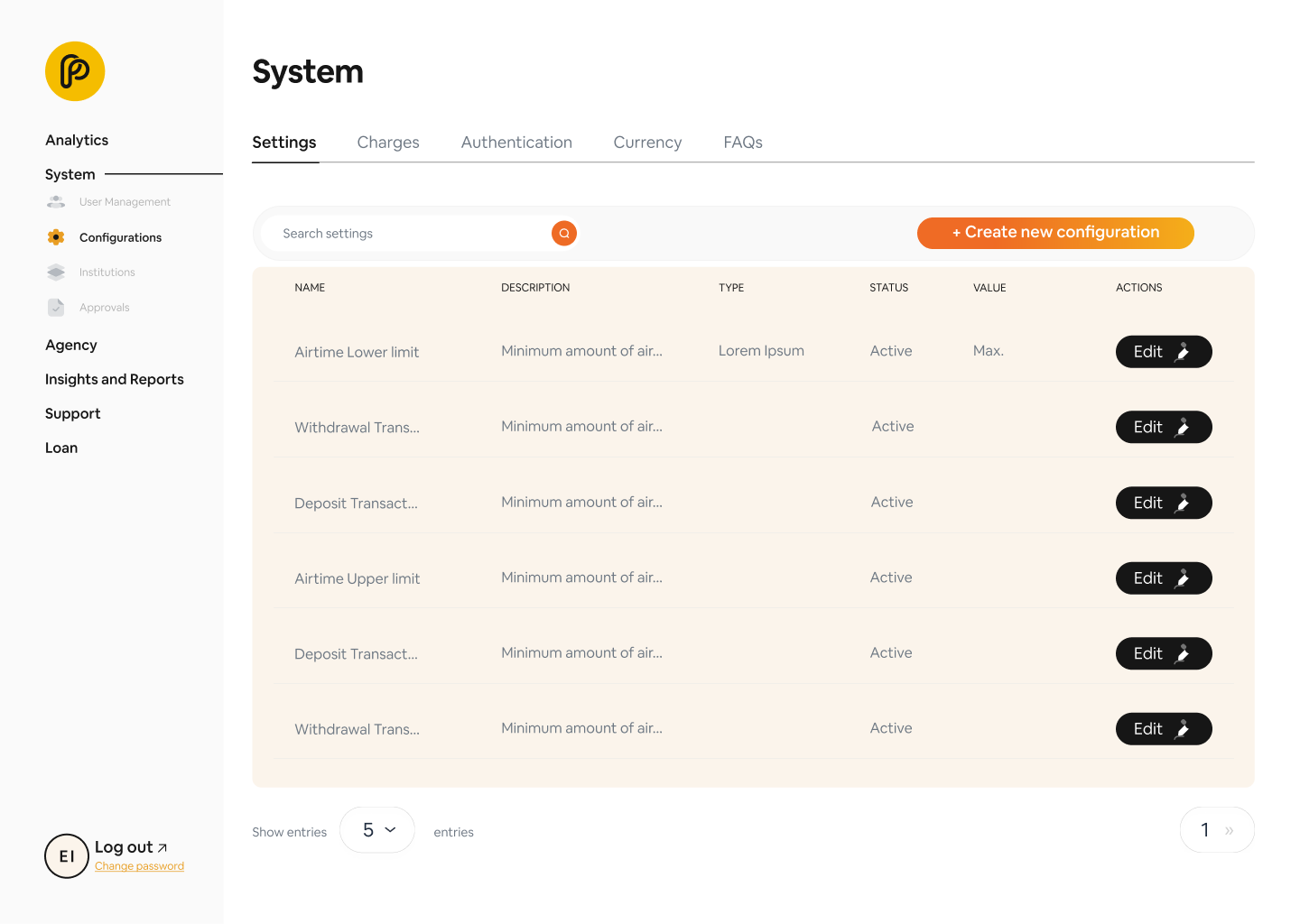
Task: Click the orange search icon button
Action: point(564,234)
